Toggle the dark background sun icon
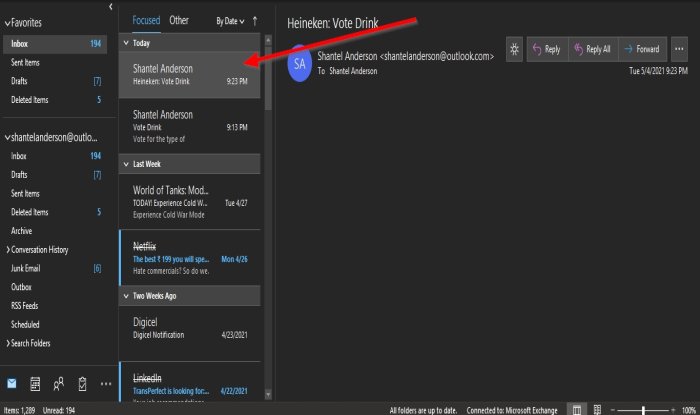This screenshot has width=700, height=415. (514, 49)
